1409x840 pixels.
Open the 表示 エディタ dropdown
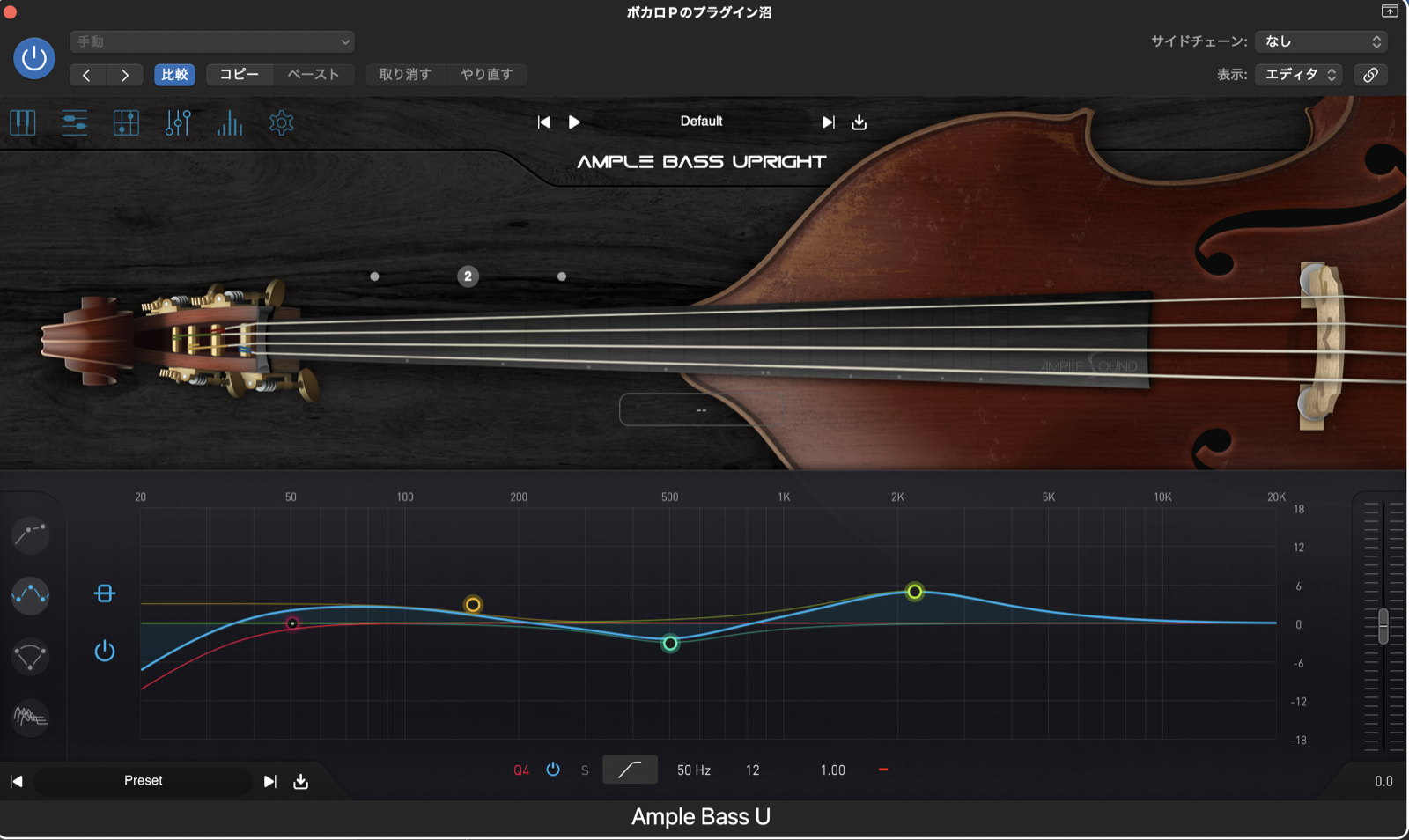pos(1300,75)
